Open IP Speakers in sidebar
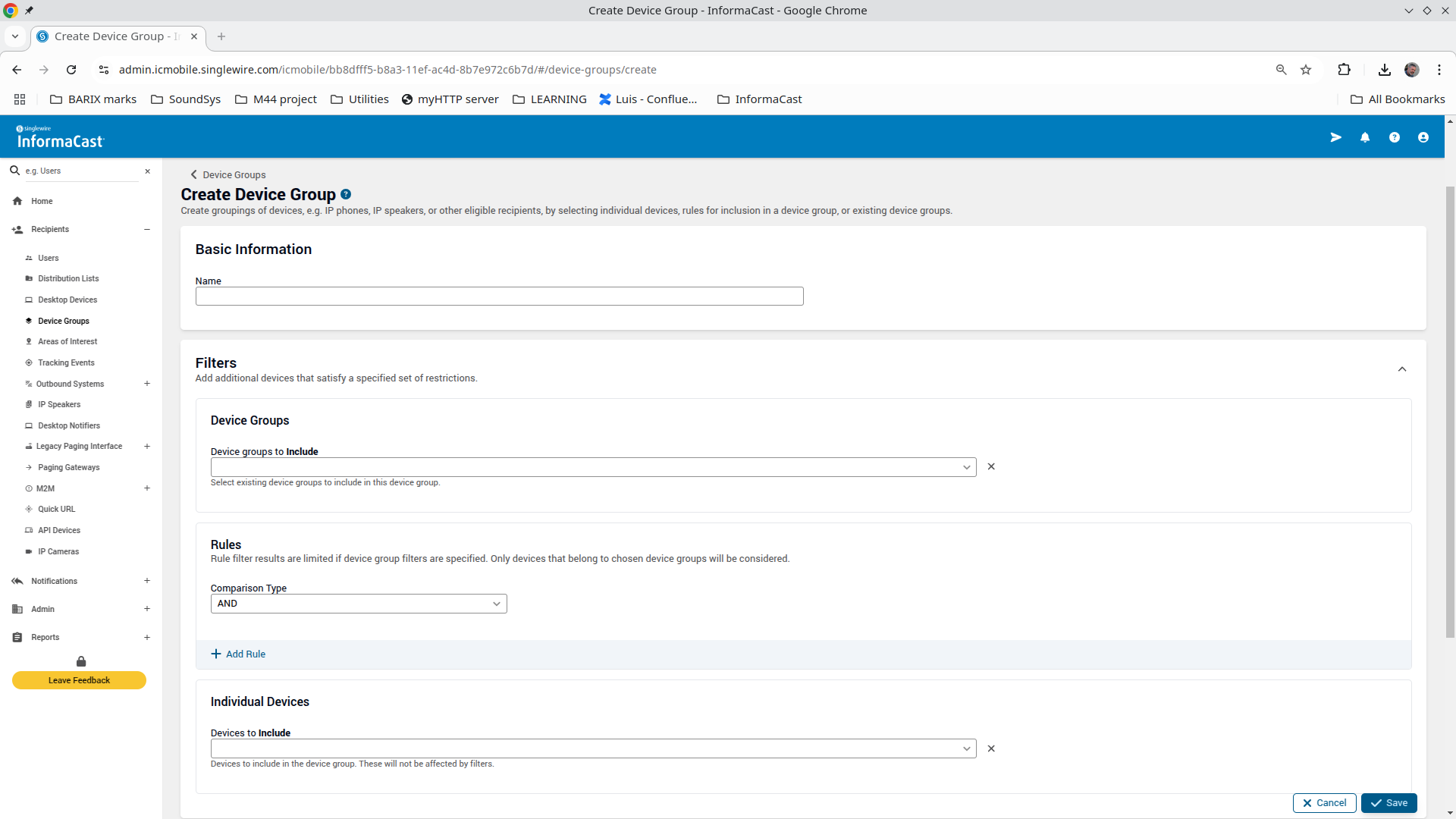Viewport: 1456px width, 819px height. point(59,405)
